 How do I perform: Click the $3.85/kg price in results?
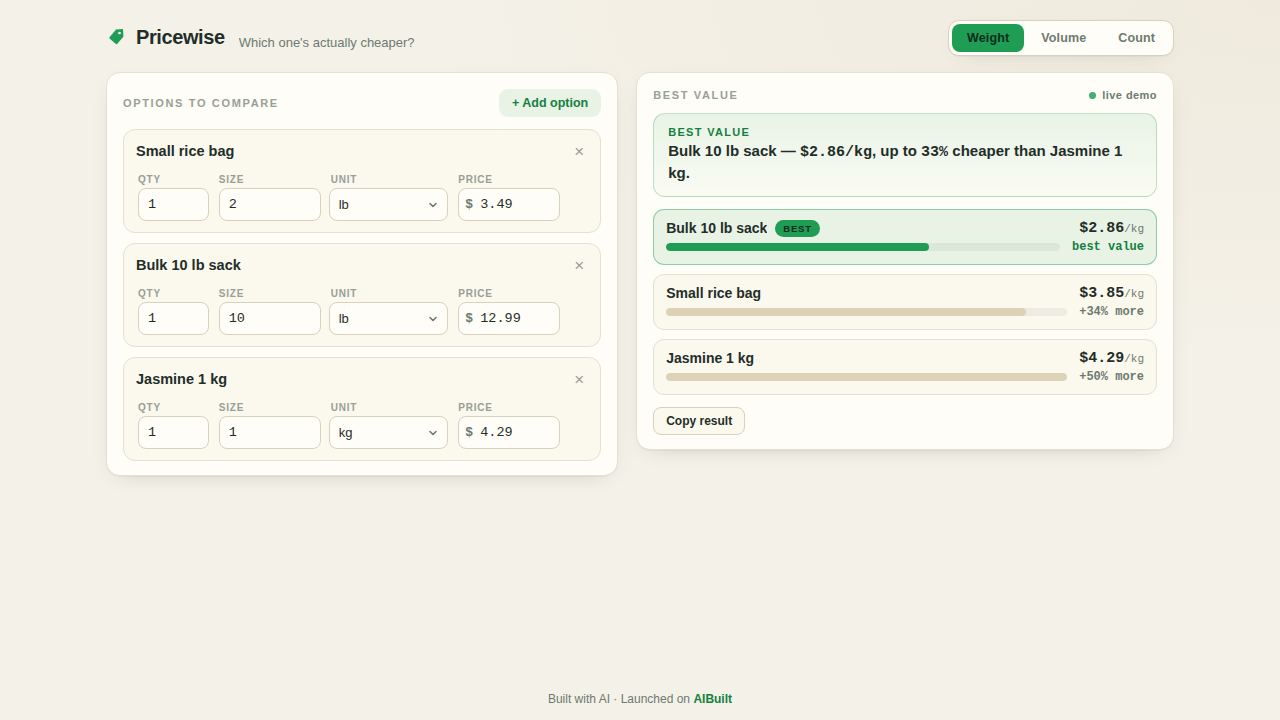tap(1111, 293)
